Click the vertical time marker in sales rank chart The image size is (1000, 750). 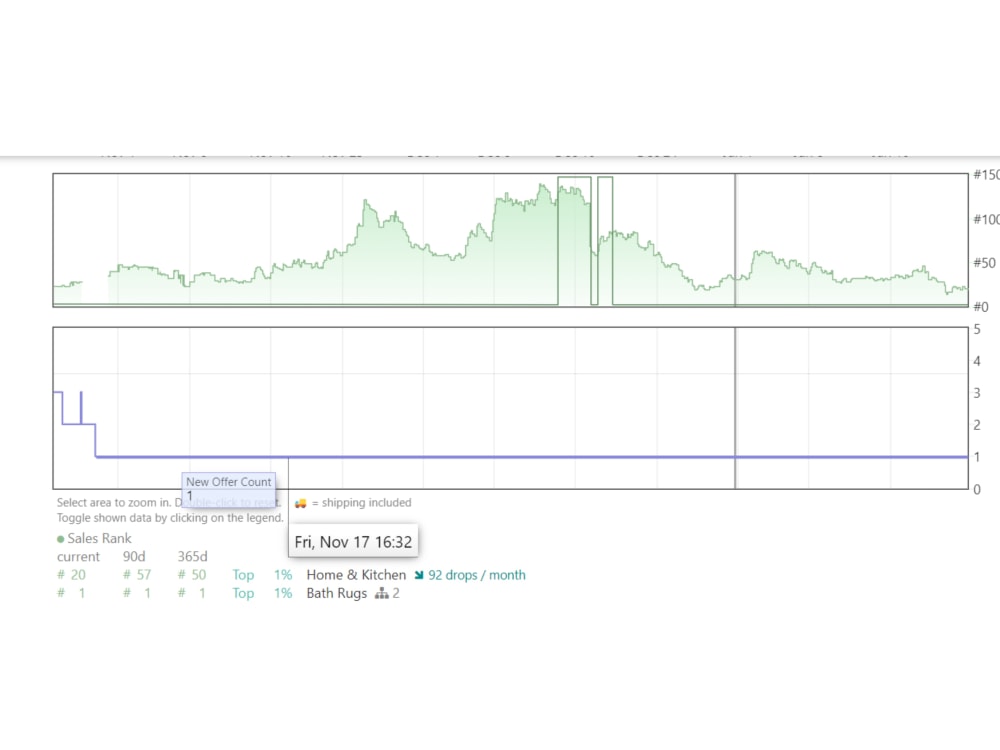(x=735, y=240)
